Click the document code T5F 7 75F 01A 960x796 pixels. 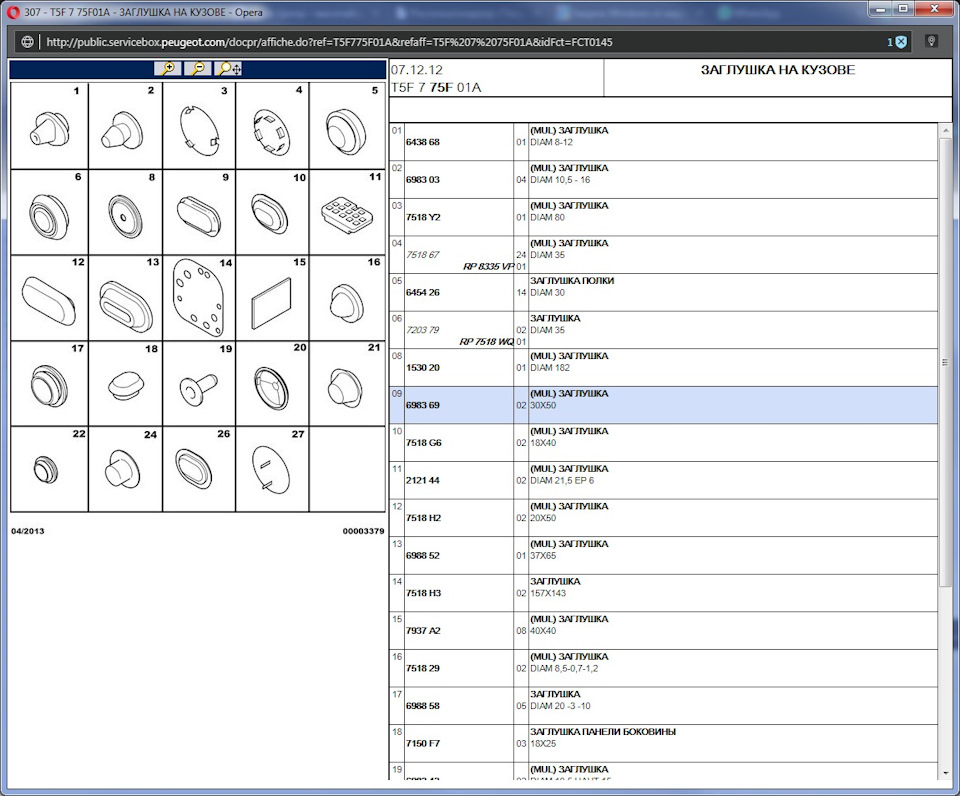point(436,88)
